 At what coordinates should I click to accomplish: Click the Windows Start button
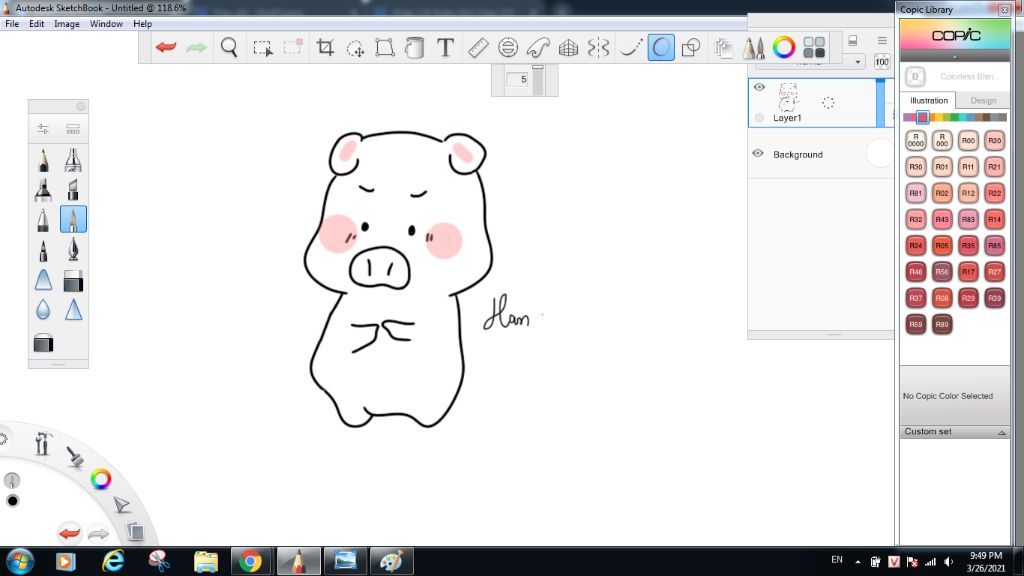point(20,561)
